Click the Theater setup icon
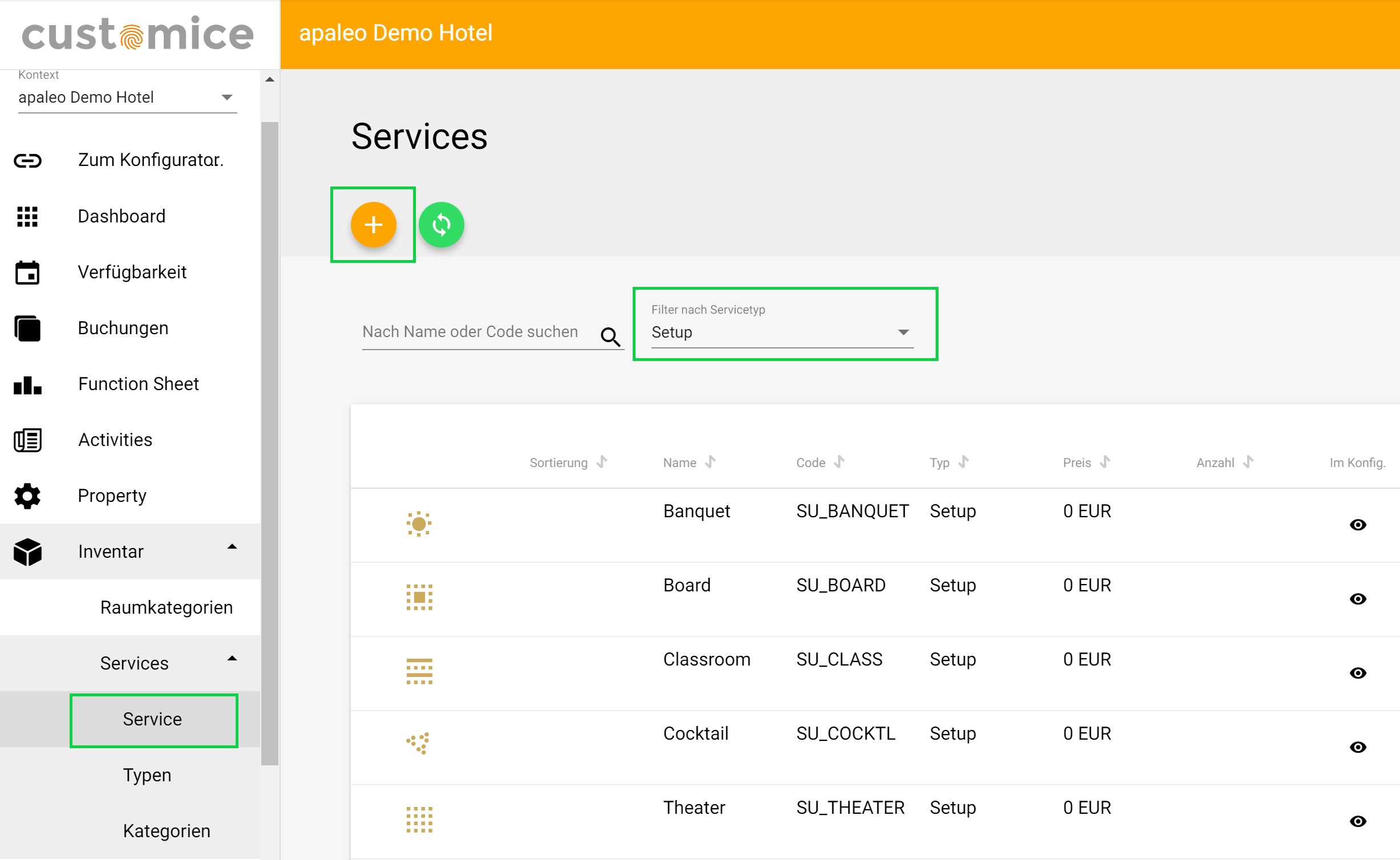The height and width of the screenshot is (860, 1400). coord(419,820)
